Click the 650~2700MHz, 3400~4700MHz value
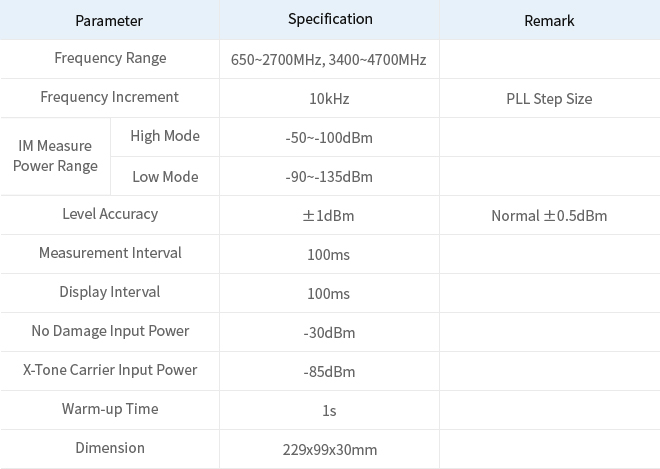Screen dimensions: 660x469 [x=328, y=60]
